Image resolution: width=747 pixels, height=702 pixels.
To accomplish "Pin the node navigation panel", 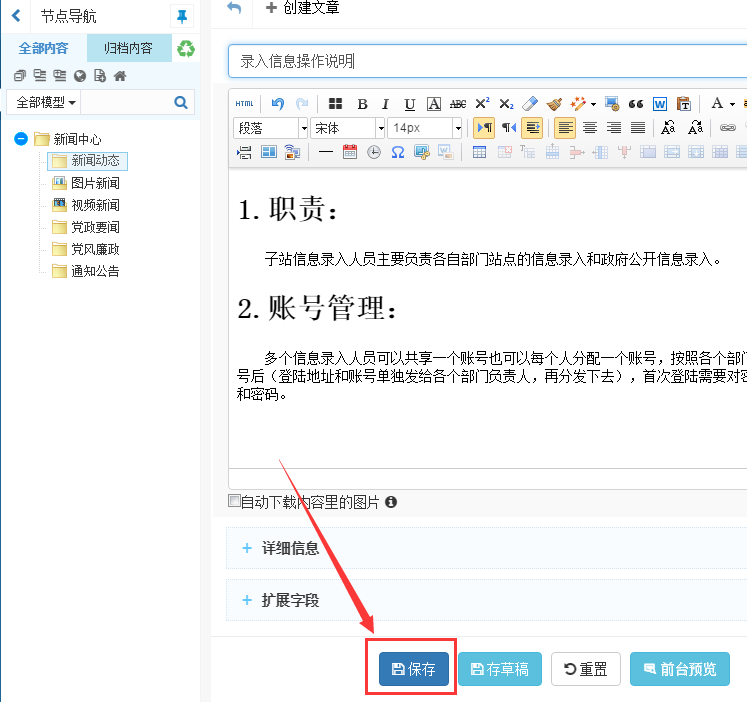I will point(181,17).
